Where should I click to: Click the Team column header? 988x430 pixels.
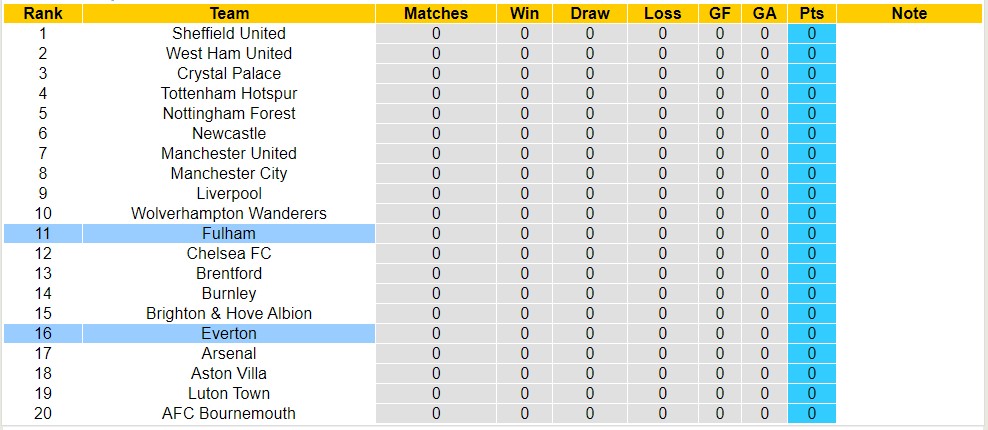229,13
